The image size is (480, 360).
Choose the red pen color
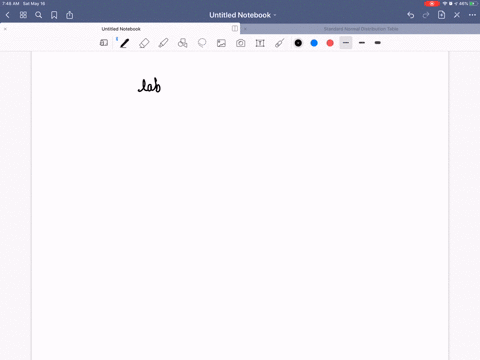pyautogui.click(x=330, y=43)
